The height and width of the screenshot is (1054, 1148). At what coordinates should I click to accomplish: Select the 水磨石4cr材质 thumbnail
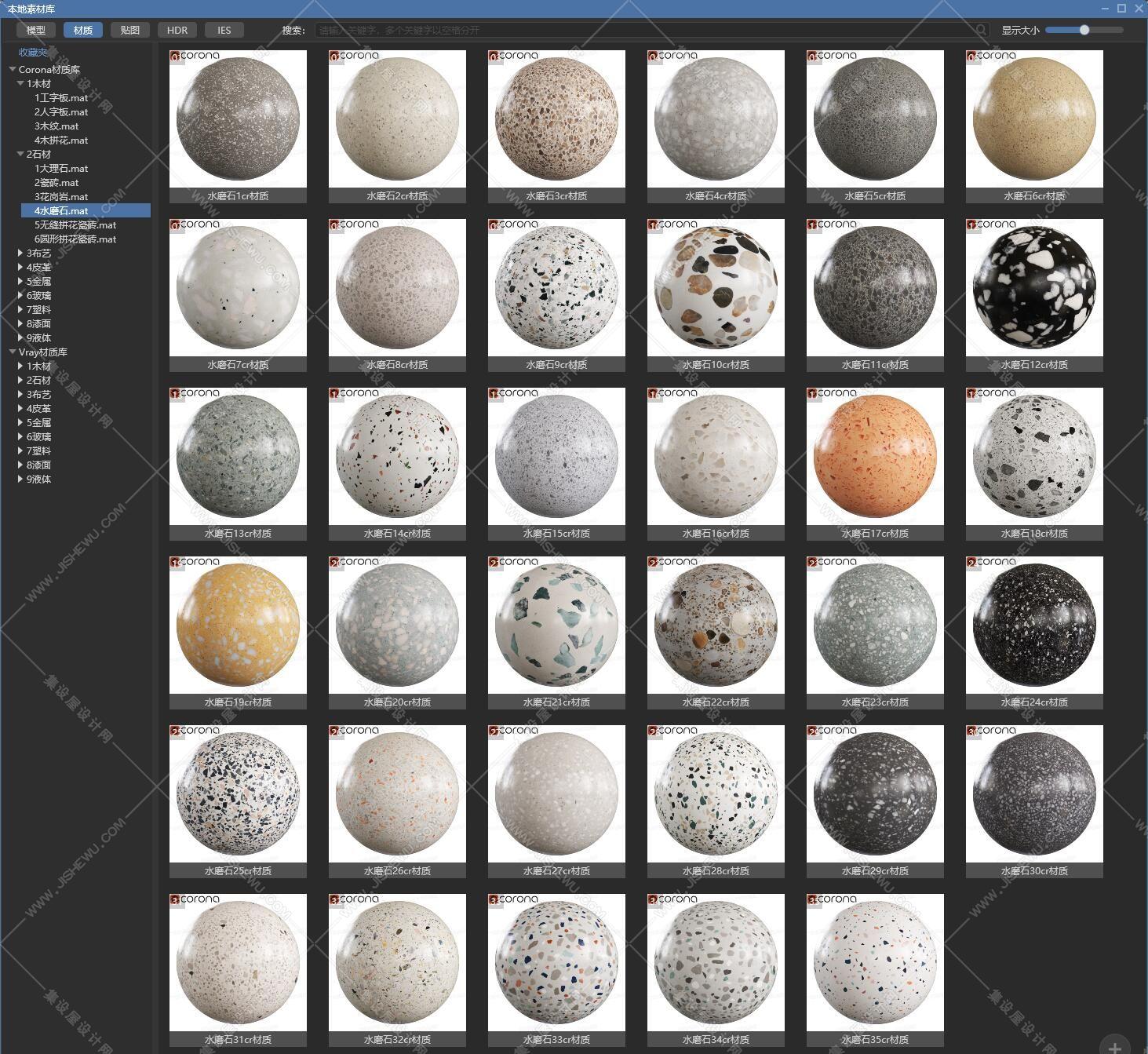click(x=716, y=119)
